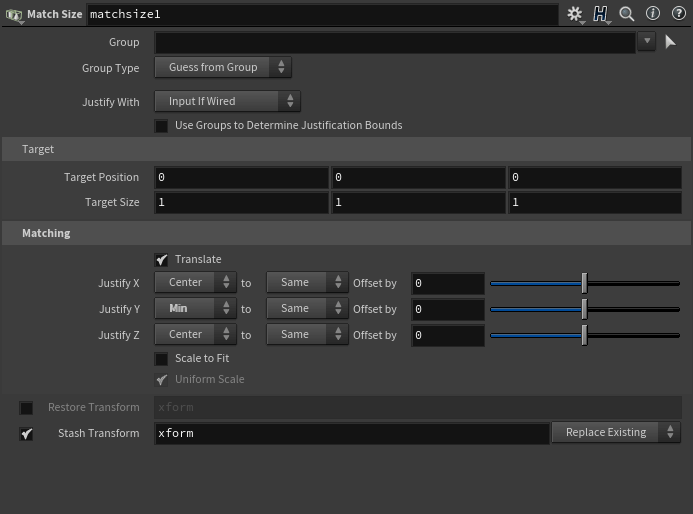The width and height of the screenshot is (693, 514).
Task: Click the Match Size node type icon
Action: [x=14, y=15]
